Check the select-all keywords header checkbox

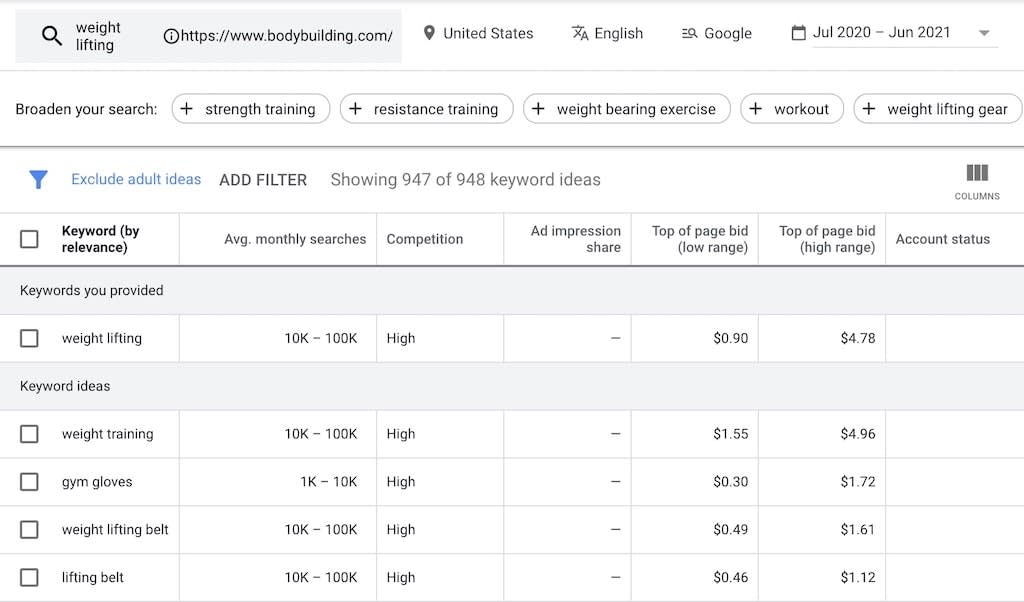point(29,239)
